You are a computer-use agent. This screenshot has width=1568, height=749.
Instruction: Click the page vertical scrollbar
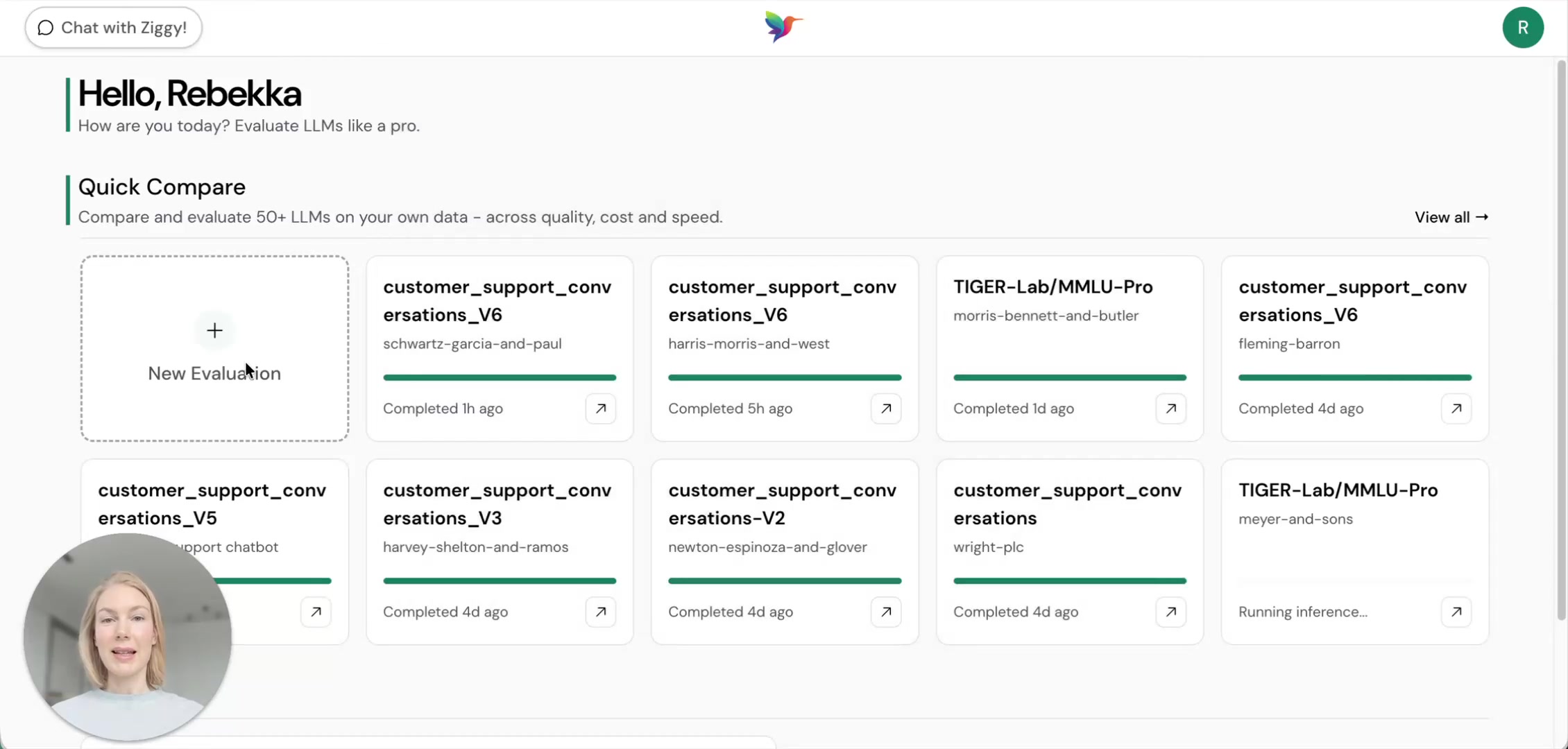[x=1562, y=340]
